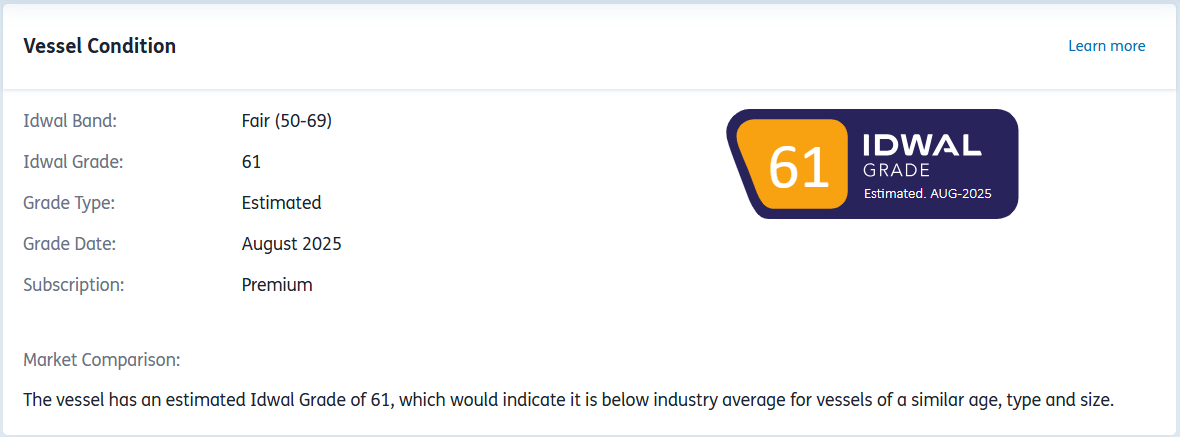The height and width of the screenshot is (437, 1180).
Task: Click the Grade Date label
Action: [69, 244]
